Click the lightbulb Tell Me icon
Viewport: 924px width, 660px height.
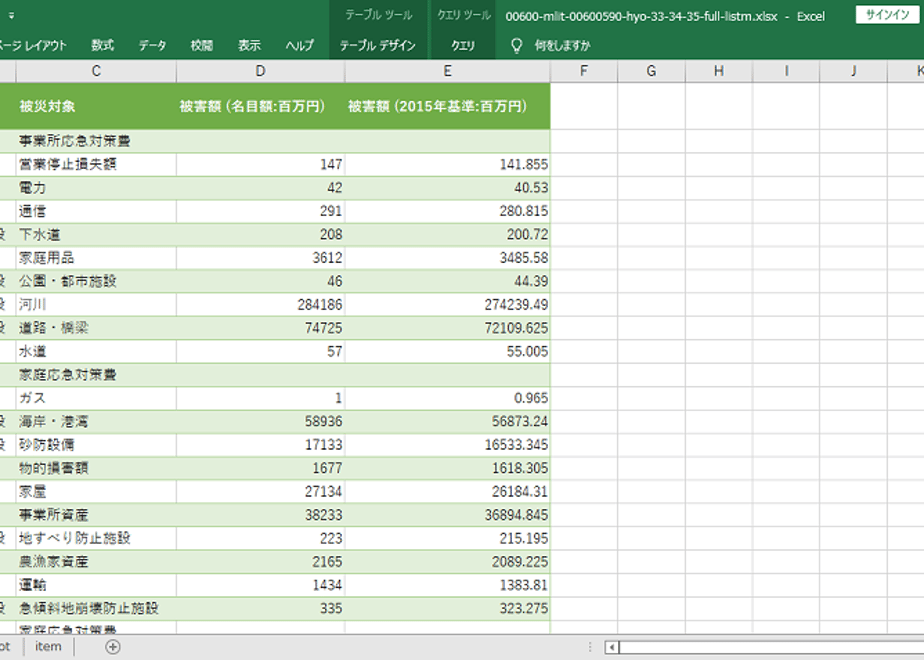point(516,45)
